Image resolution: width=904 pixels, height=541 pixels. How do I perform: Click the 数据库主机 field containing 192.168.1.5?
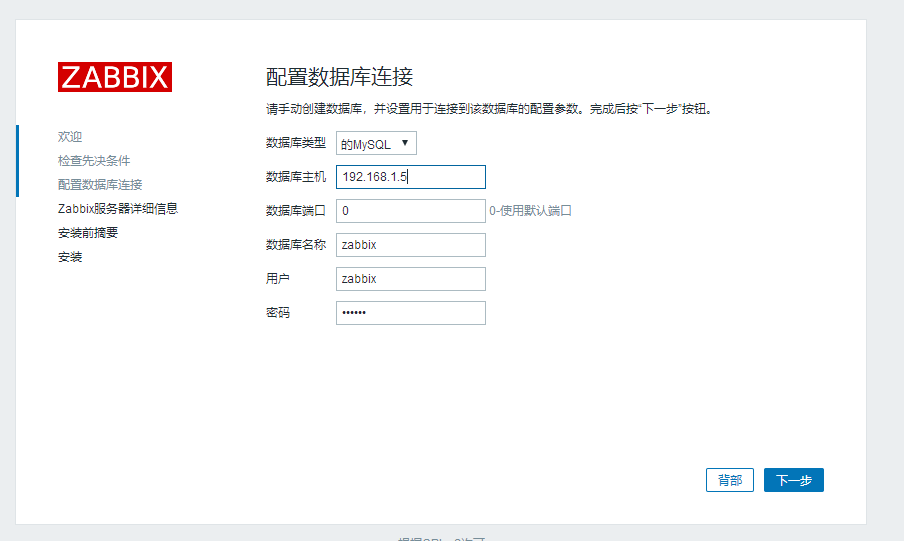[x=410, y=177]
